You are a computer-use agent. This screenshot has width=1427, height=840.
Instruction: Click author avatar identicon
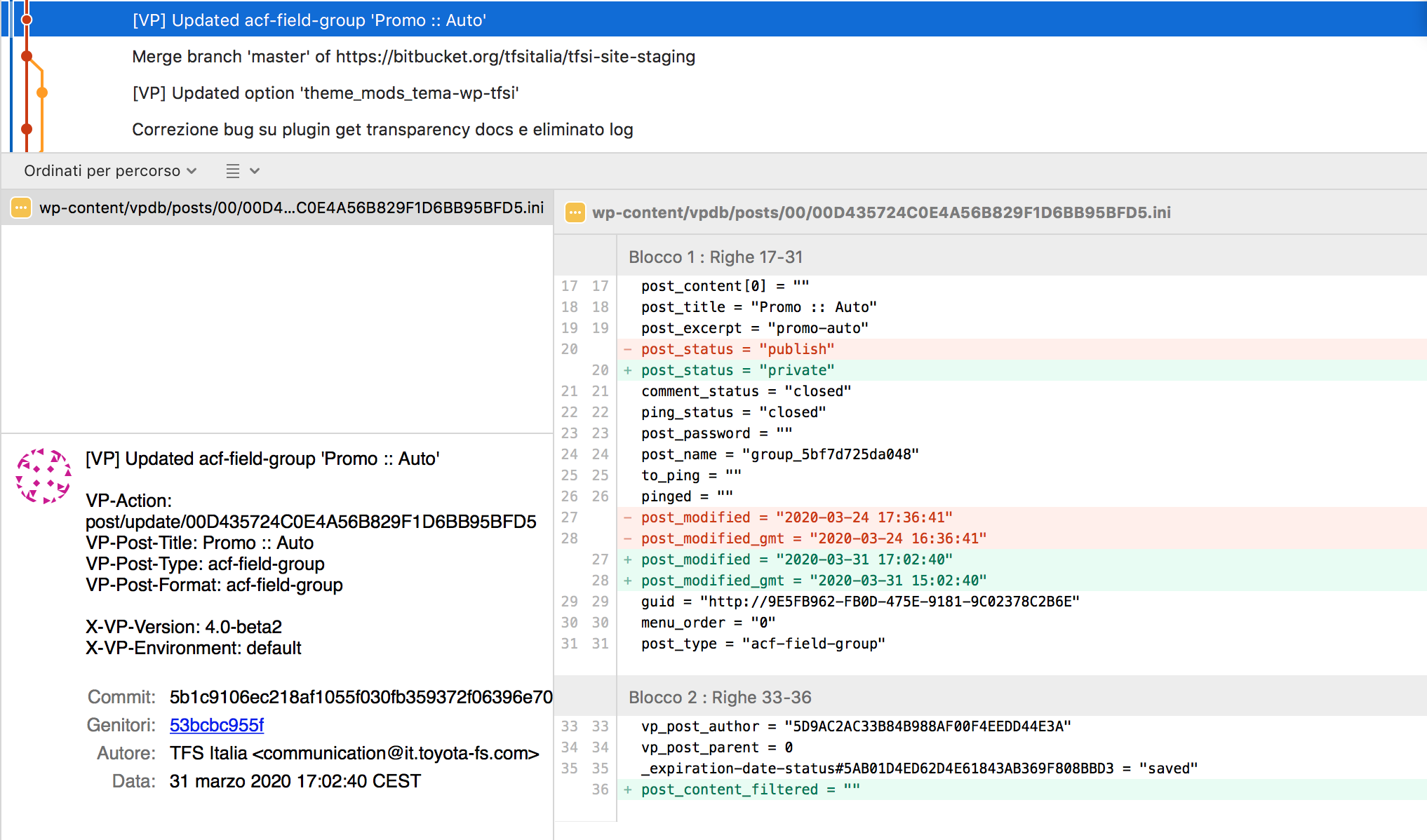[x=43, y=476]
